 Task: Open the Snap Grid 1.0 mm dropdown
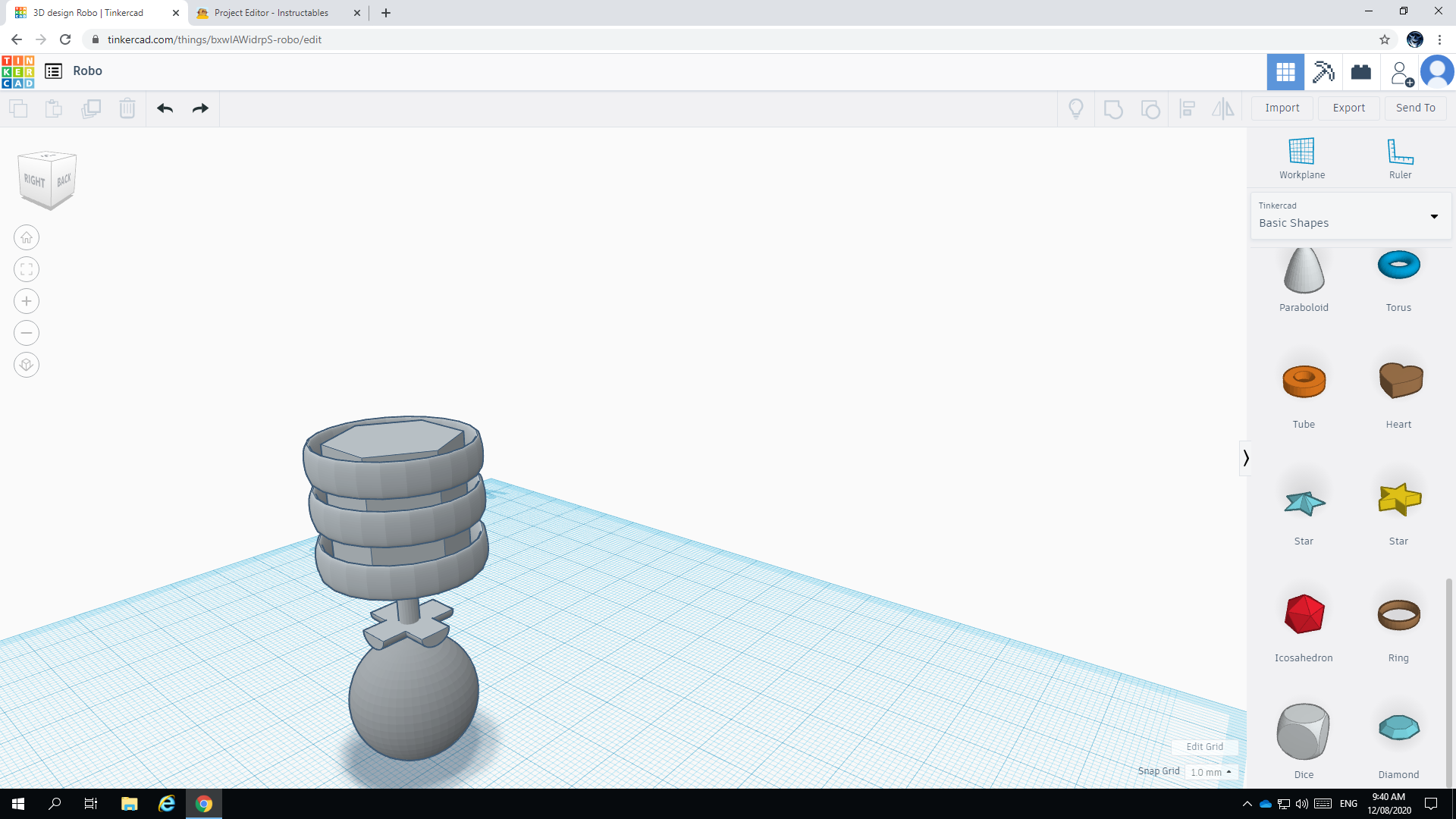click(x=1211, y=772)
